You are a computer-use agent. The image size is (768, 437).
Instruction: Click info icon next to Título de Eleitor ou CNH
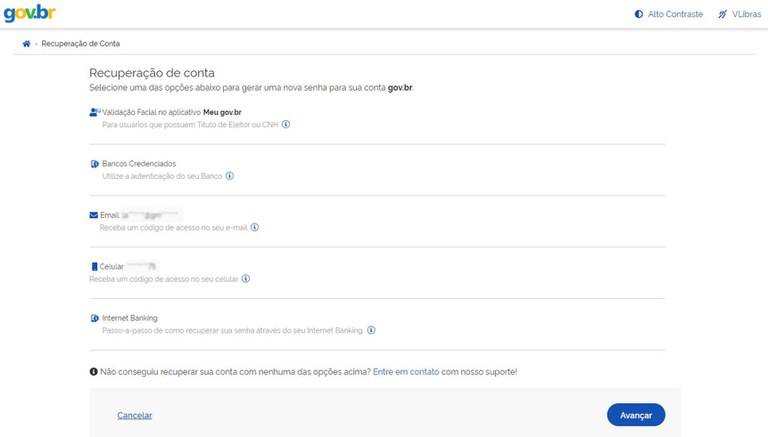coord(286,125)
